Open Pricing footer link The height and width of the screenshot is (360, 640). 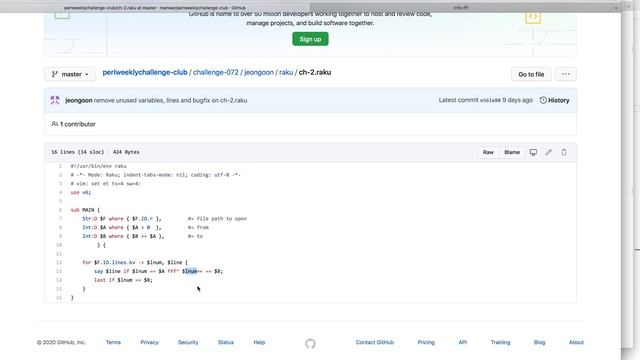click(x=426, y=342)
